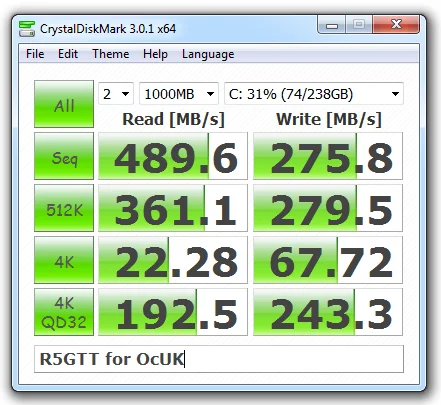Click the comment field with R5GTT for OcUK
441x405 pixels.
point(219,359)
